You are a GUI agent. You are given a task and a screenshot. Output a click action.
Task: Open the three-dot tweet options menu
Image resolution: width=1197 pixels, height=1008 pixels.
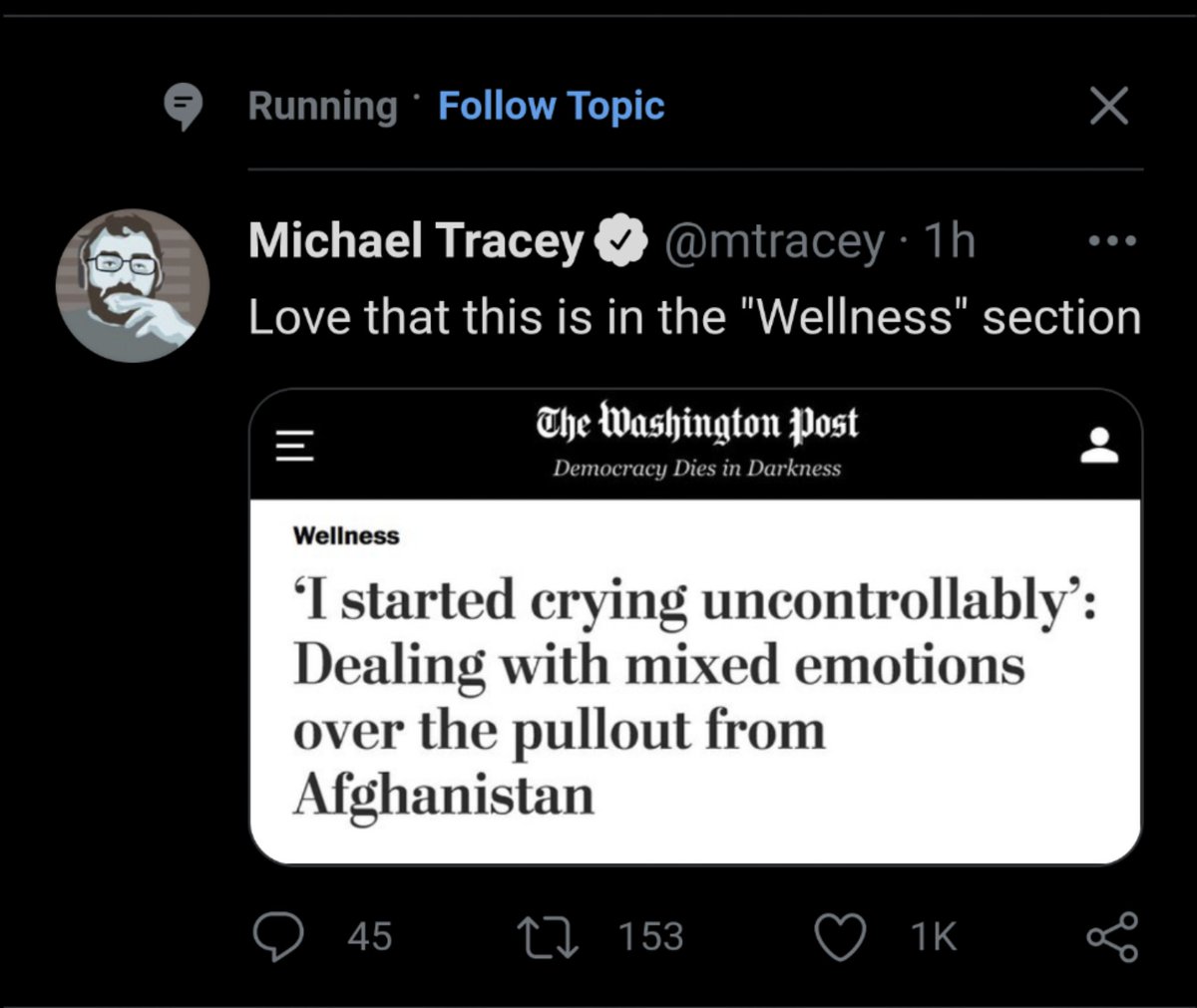pos(1112,241)
